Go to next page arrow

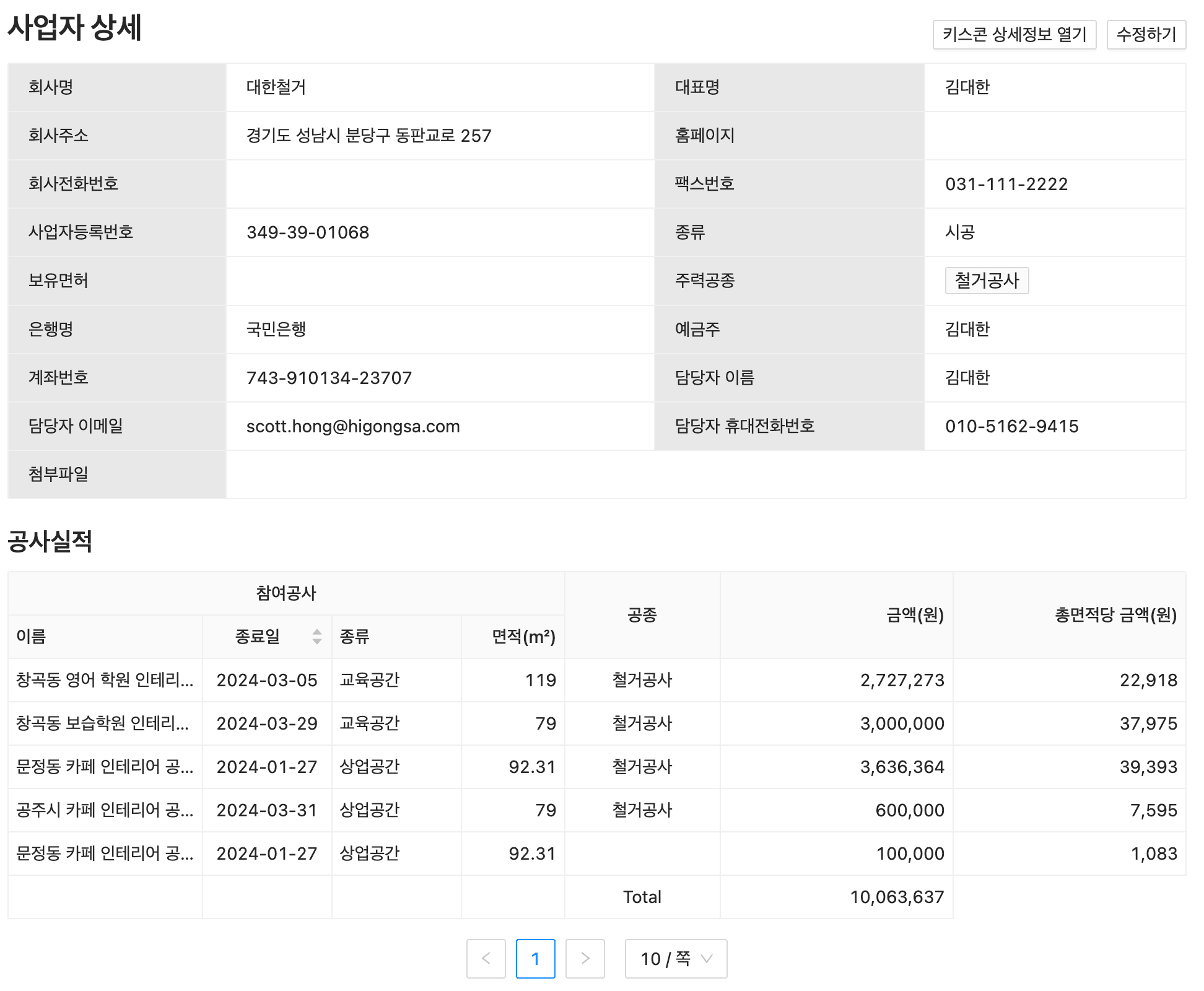click(585, 959)
